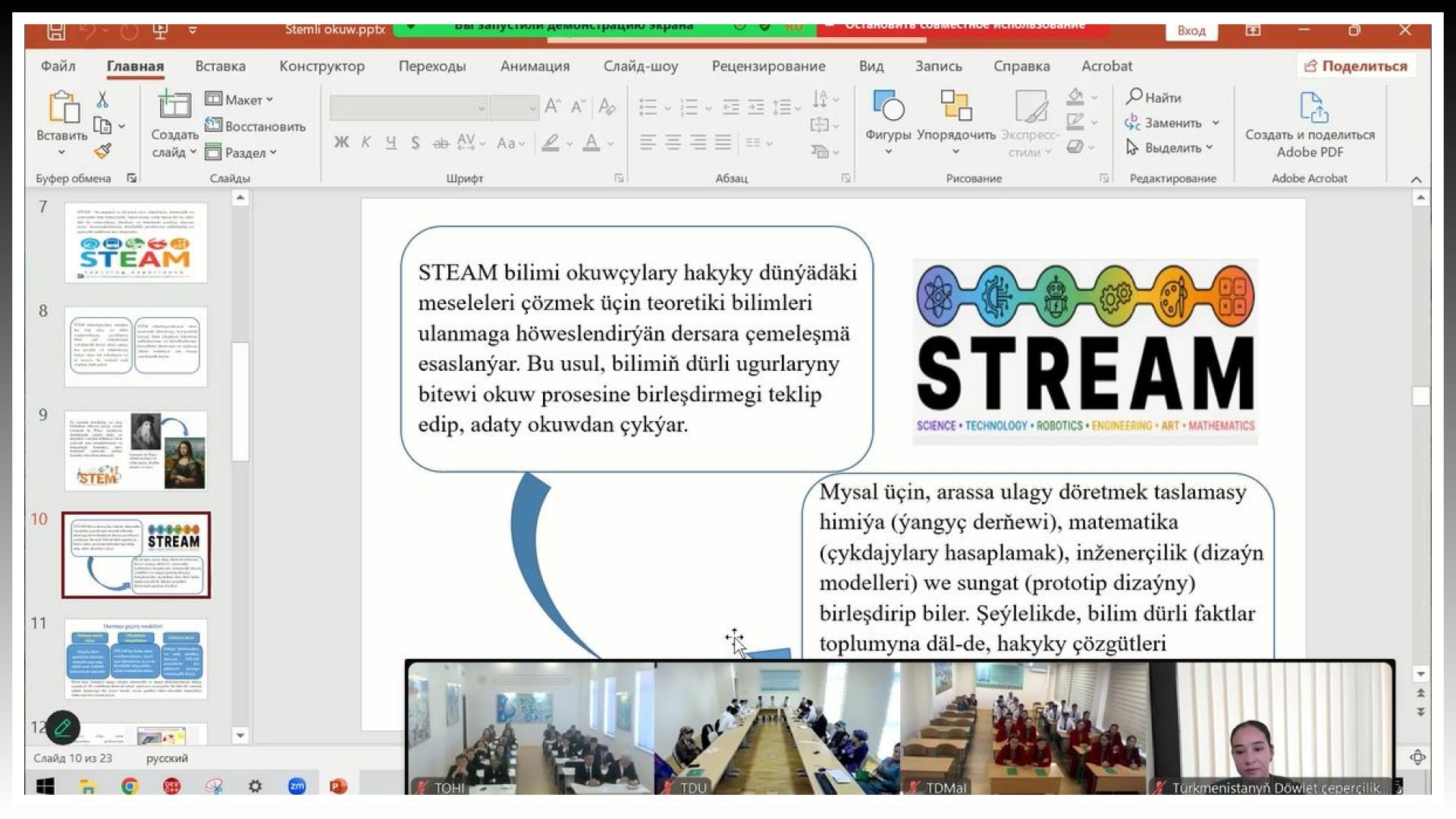Click the Paste (Вставить) clipboard icon
Screen dimensions: 1456x819
click(64, 107)
